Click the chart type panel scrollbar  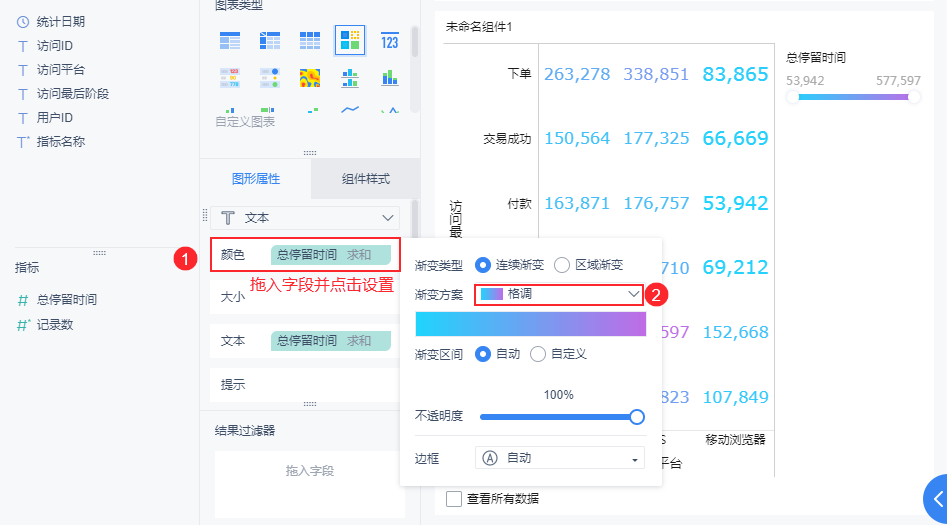tap(415, 42)
